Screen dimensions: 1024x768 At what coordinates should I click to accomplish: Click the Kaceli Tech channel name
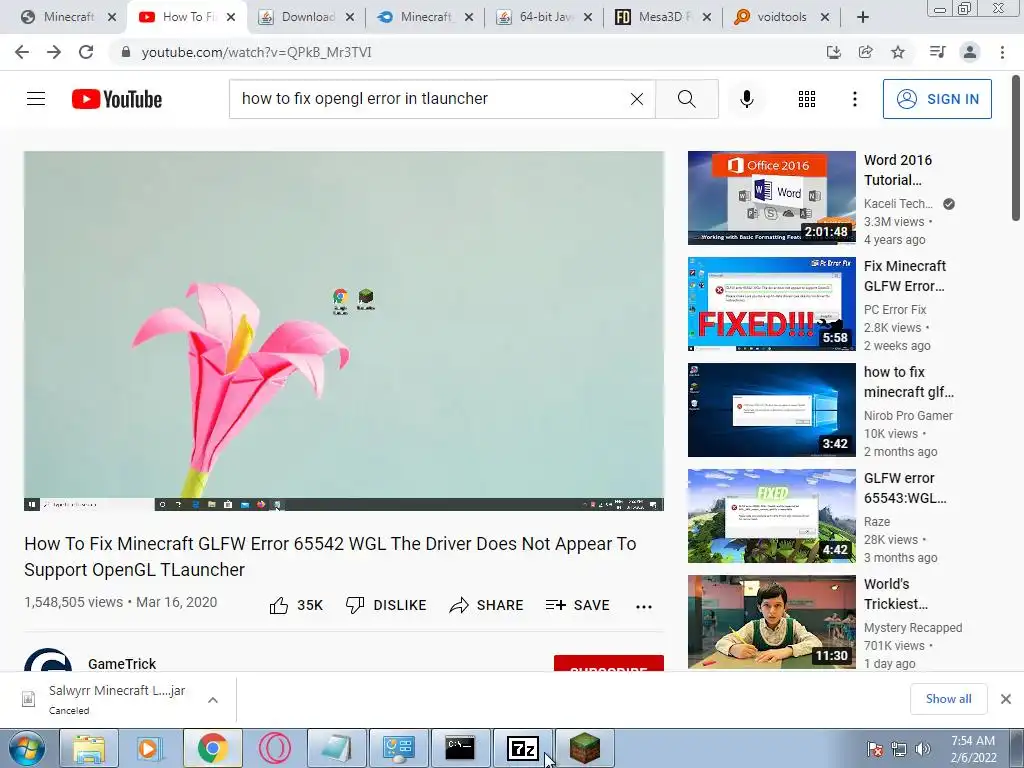click(898, 204)
